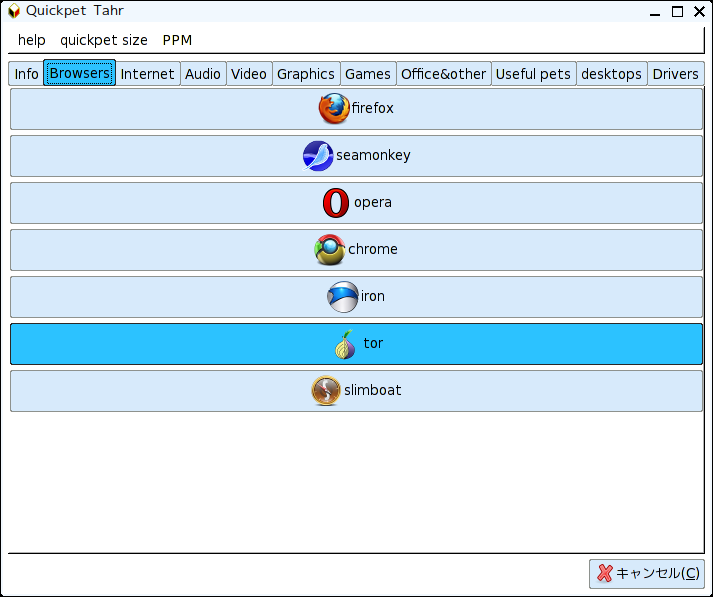Image resolution: width=713 pixels, height=597 pixels.
Task: Switch to the Graphics tab
Action: (306, 74)
